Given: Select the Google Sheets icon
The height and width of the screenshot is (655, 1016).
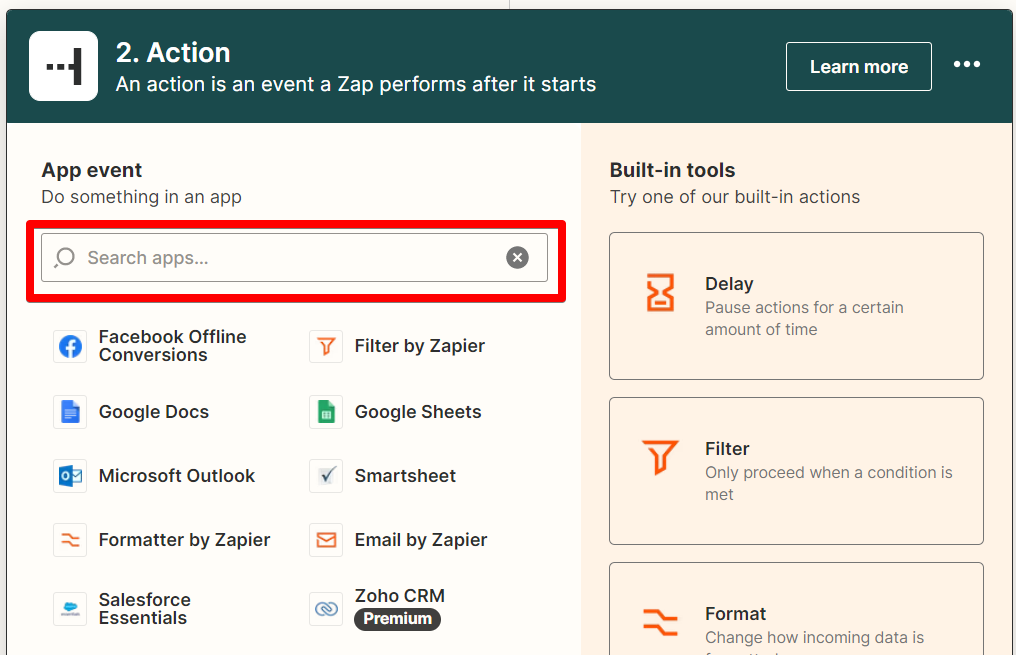Looking at the screenshot, I should point(326,412).
